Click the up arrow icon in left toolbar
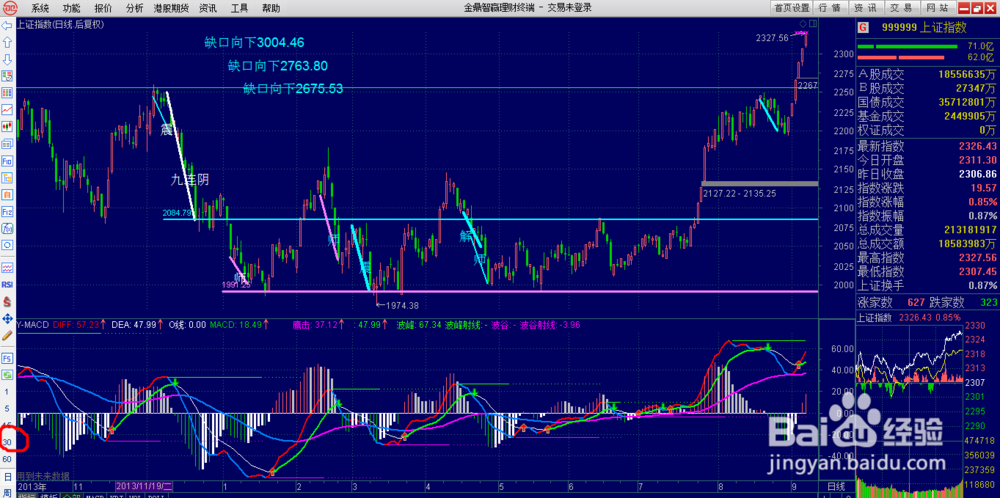 [7, 42]
